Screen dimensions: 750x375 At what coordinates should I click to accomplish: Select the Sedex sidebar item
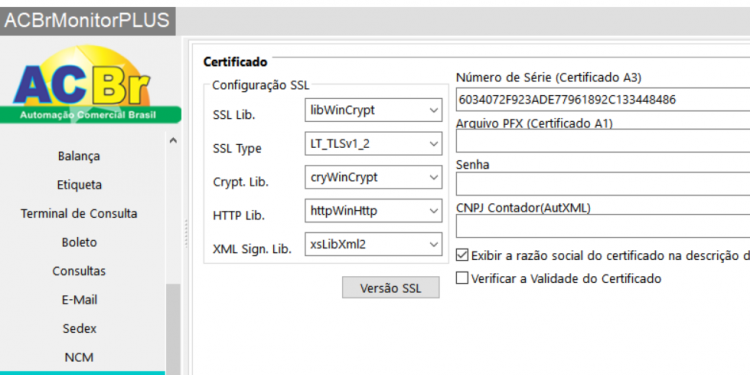click(79, 329)
